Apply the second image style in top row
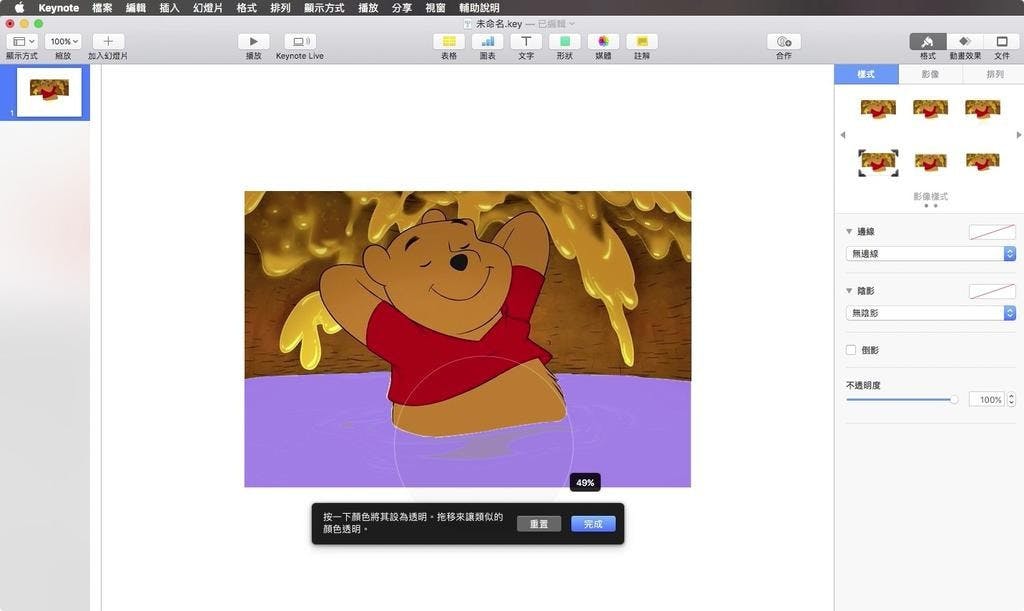 [x=931, y=108]
